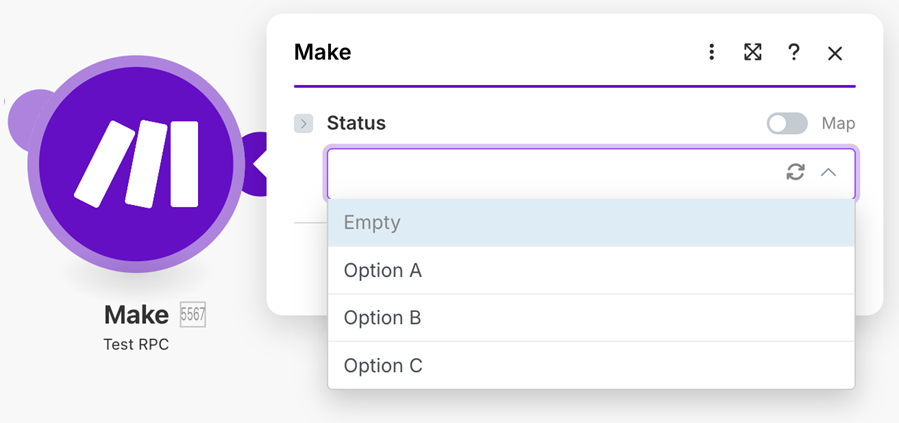Expand the Status field arrow

(x=304, y=124)
